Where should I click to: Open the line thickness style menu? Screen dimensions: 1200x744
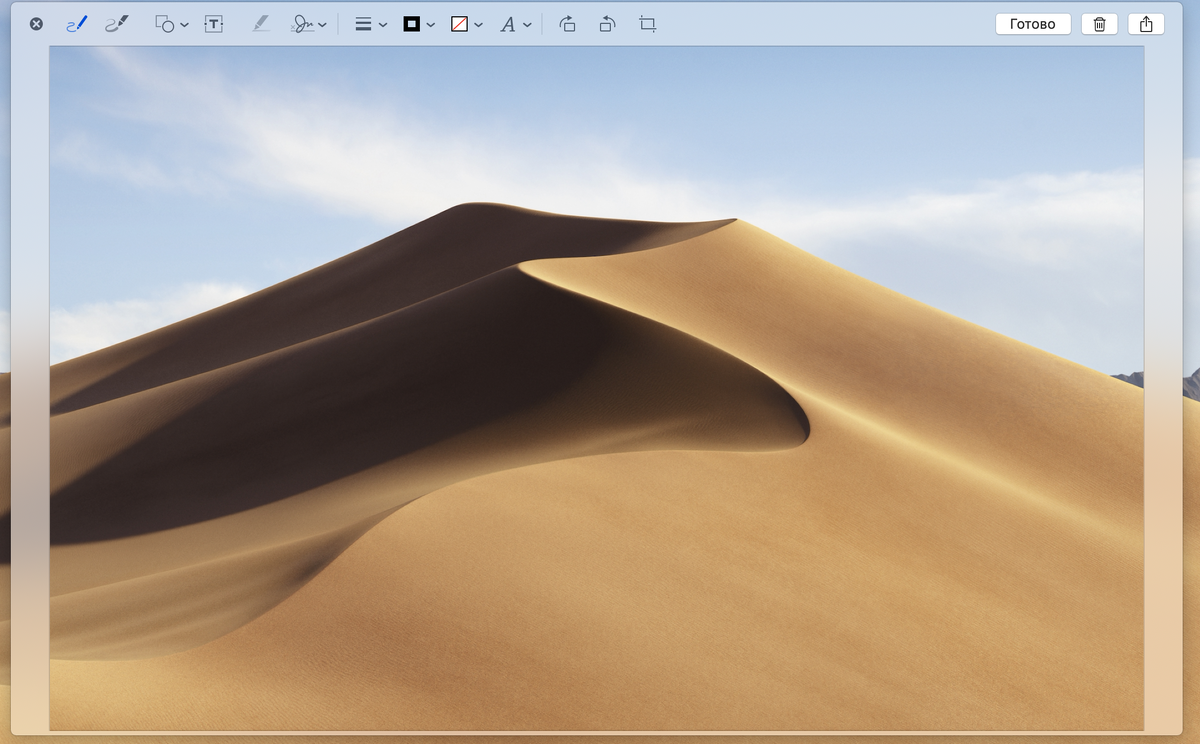pos(371,24)
